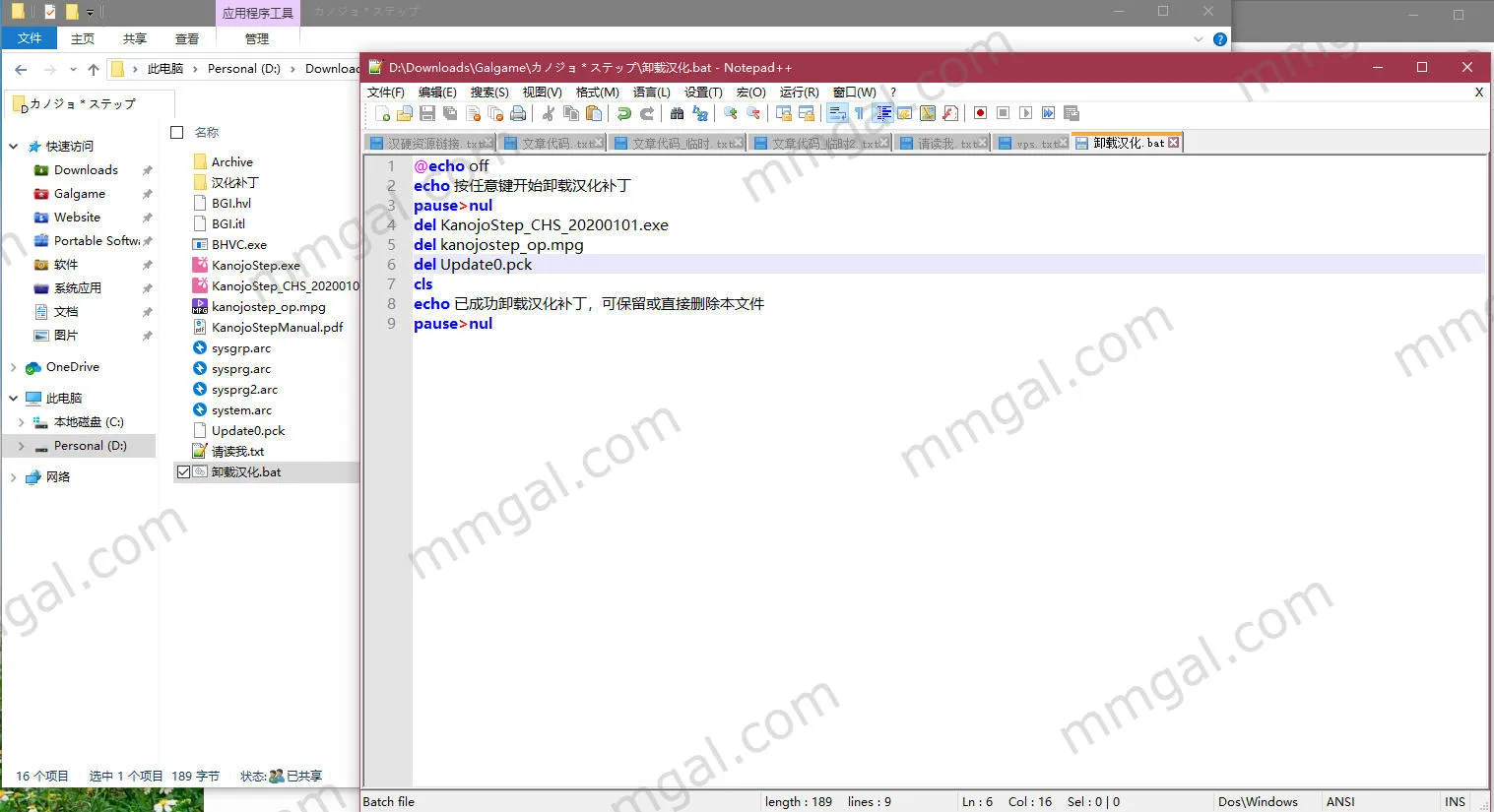Viewport: 1494px width, 812px height.
Task: Toggle word wrap toolbar button
Action: (837, 113)
